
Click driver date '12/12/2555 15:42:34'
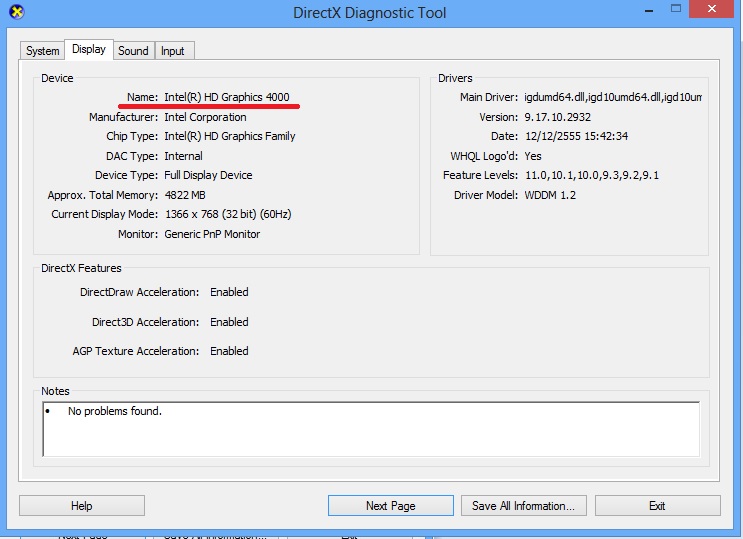point(577,137)
